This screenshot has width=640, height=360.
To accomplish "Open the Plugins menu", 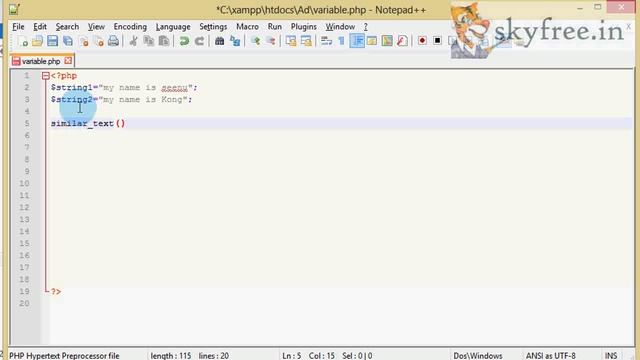I will pos(304,27).
